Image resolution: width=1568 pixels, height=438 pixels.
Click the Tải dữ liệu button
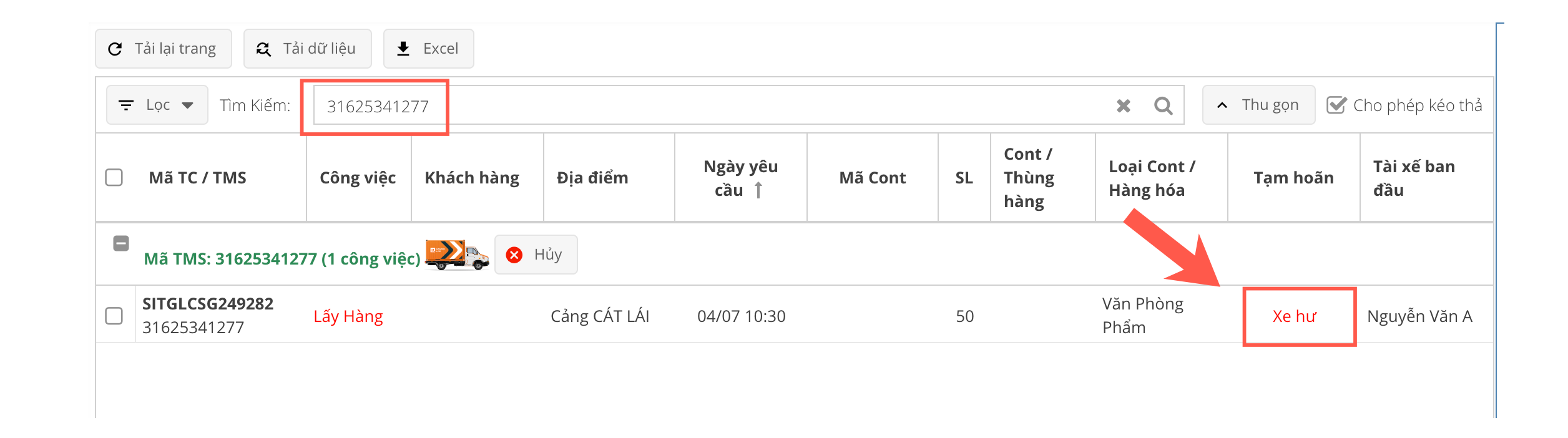tap(307, 49)
